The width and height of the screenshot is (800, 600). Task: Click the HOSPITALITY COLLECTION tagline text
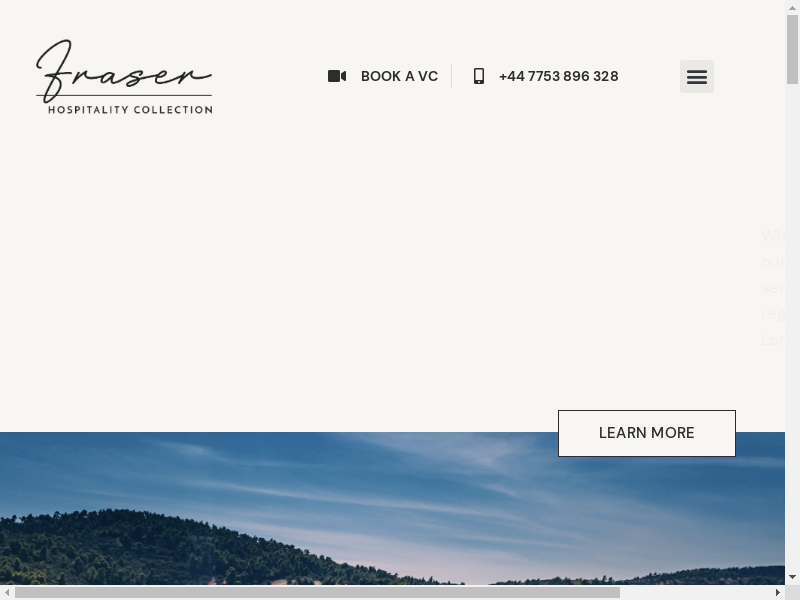coord(130,110)
